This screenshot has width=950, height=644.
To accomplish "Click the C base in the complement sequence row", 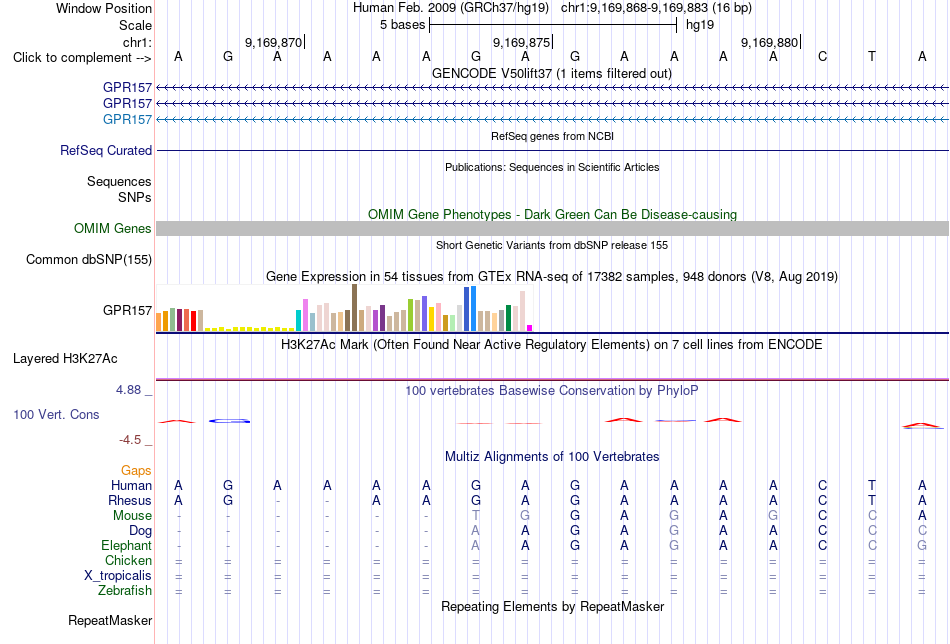I will click(822, 57).
